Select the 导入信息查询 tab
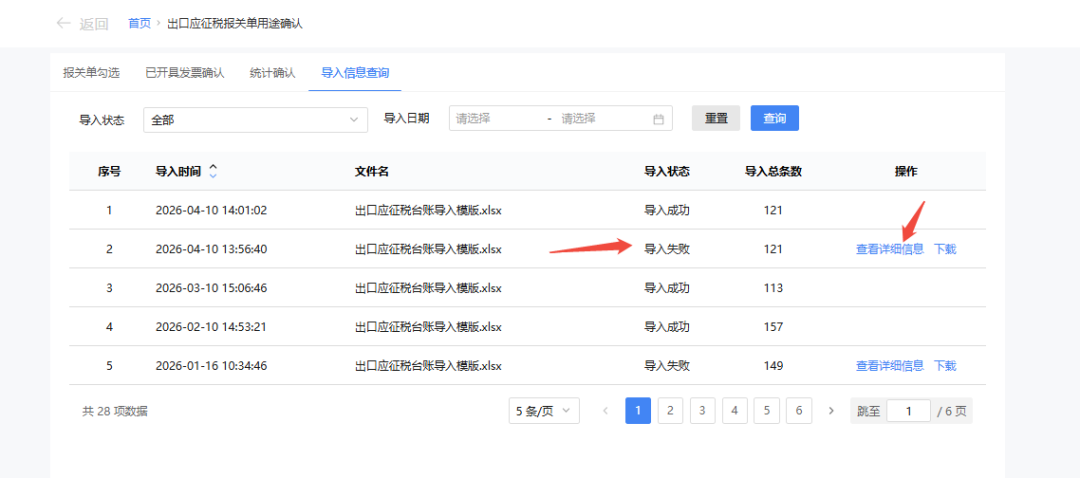 (355, 72)
